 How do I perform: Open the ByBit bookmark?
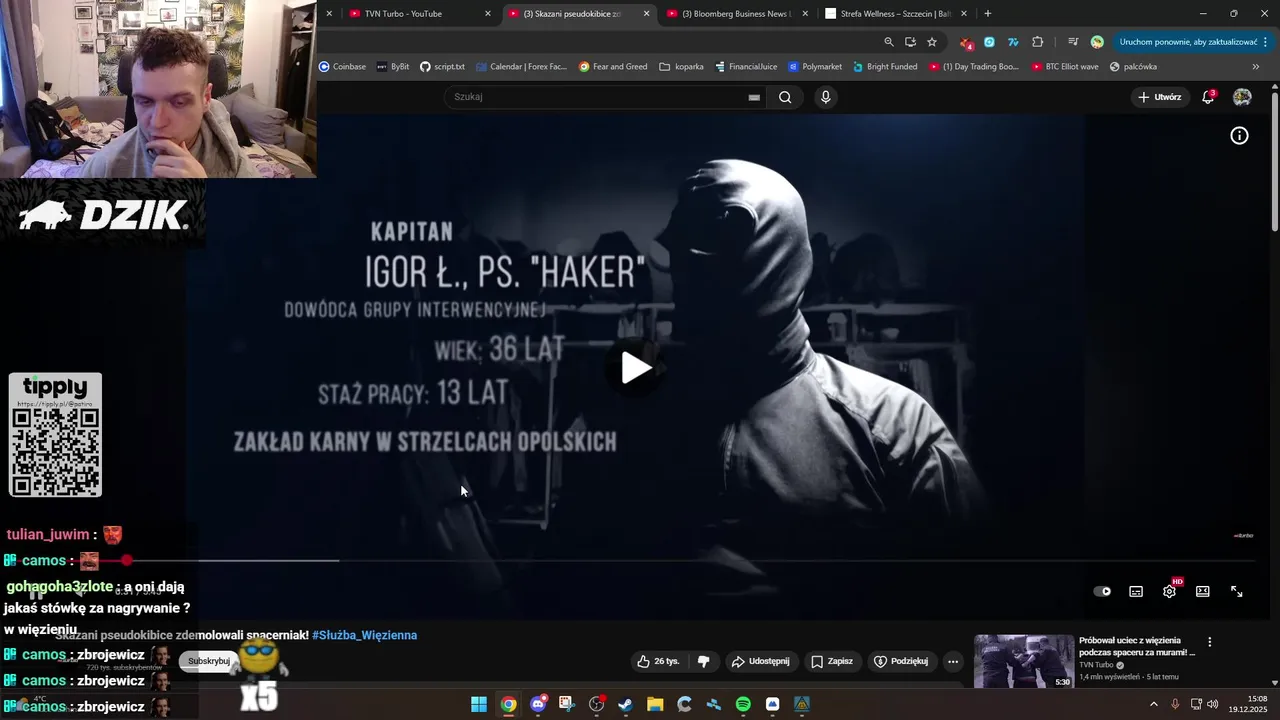coord(393,67)
